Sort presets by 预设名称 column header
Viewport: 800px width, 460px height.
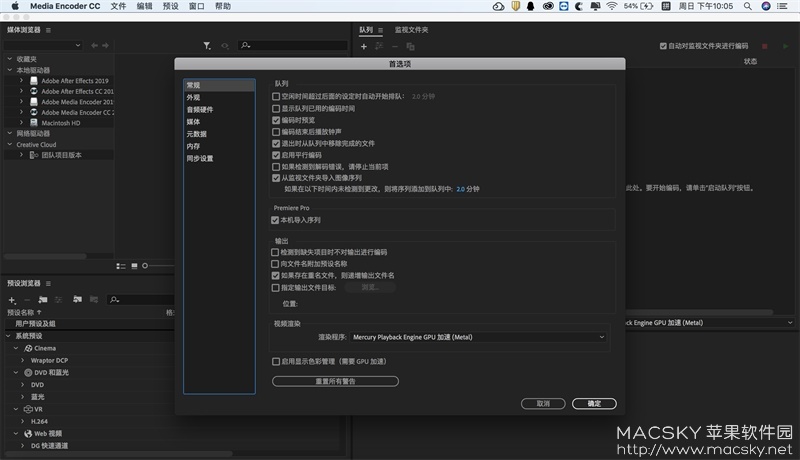(21, 313)
